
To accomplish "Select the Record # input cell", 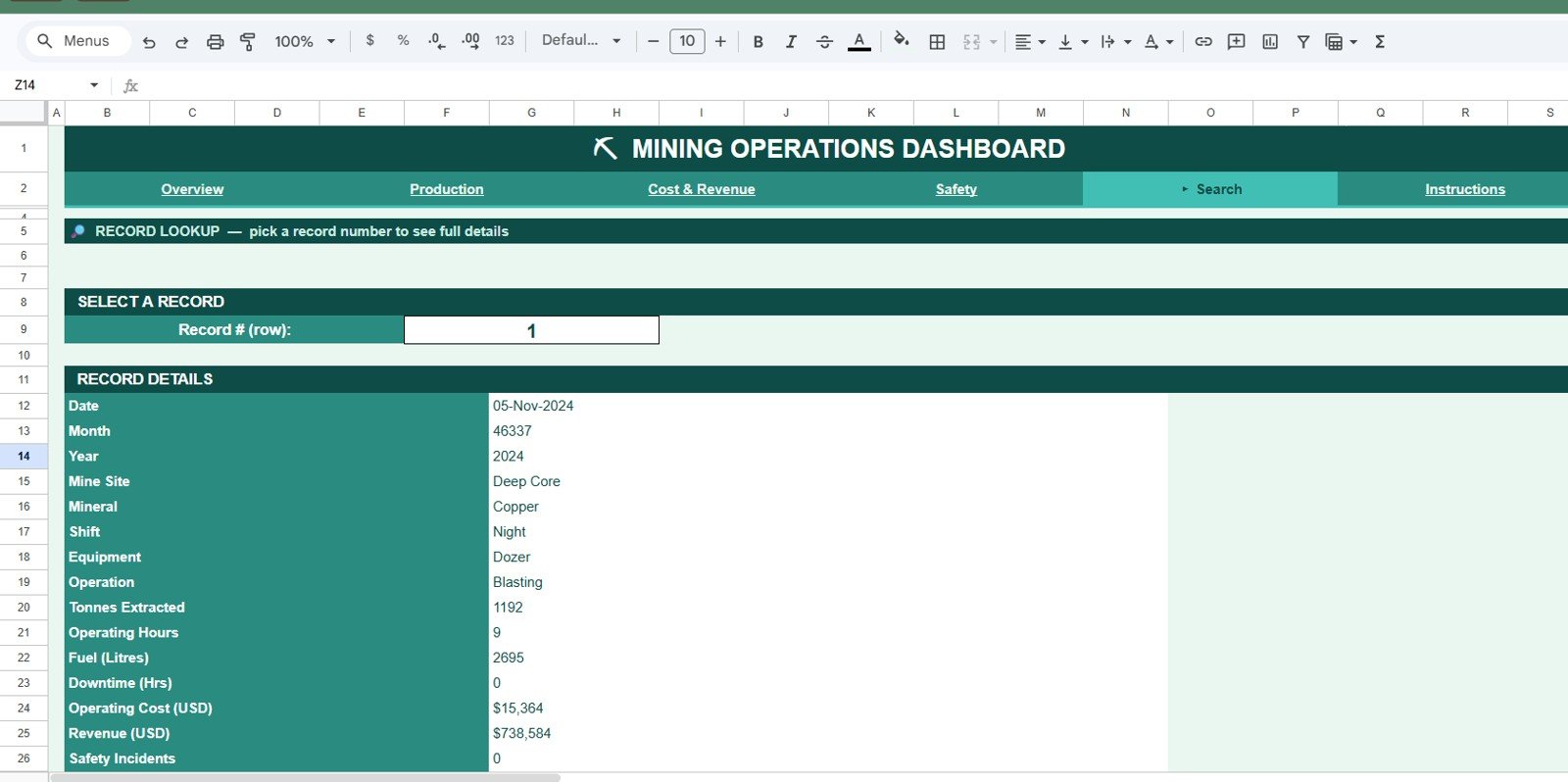I will pyautogui.click(x=531, y=330).
